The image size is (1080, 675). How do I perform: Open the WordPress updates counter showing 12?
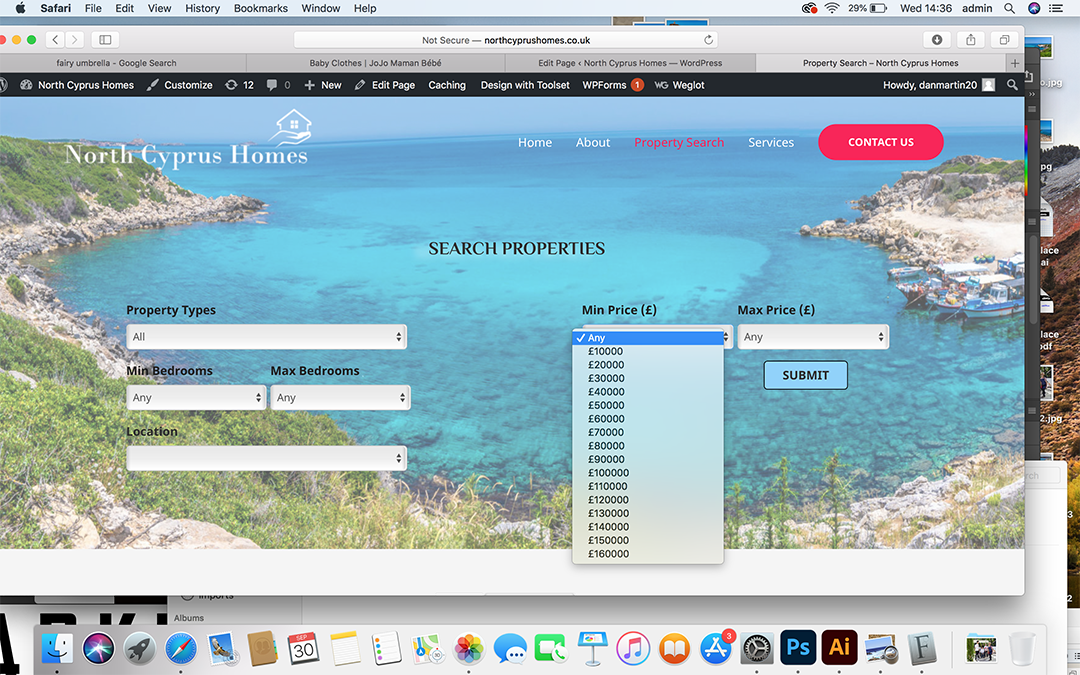click(240, 85)
